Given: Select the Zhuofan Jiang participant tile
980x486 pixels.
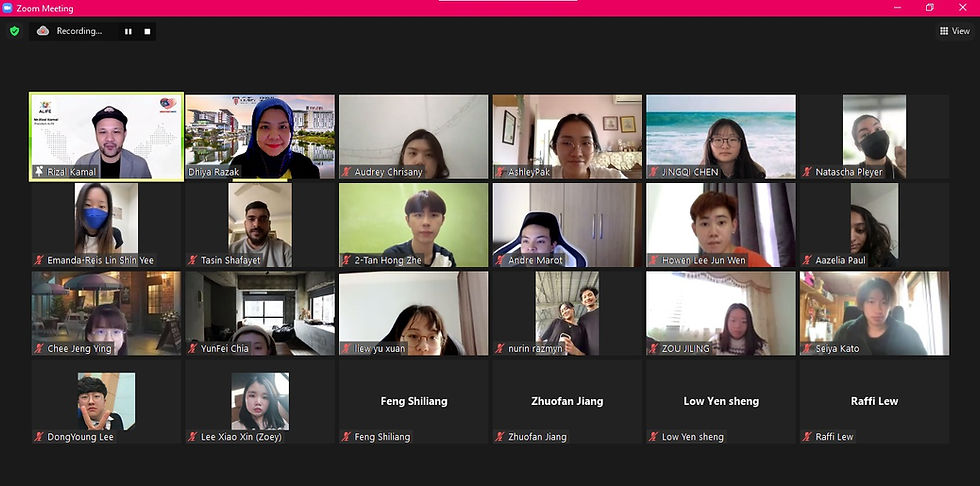Looking at the screenshot, I should 567,402.
